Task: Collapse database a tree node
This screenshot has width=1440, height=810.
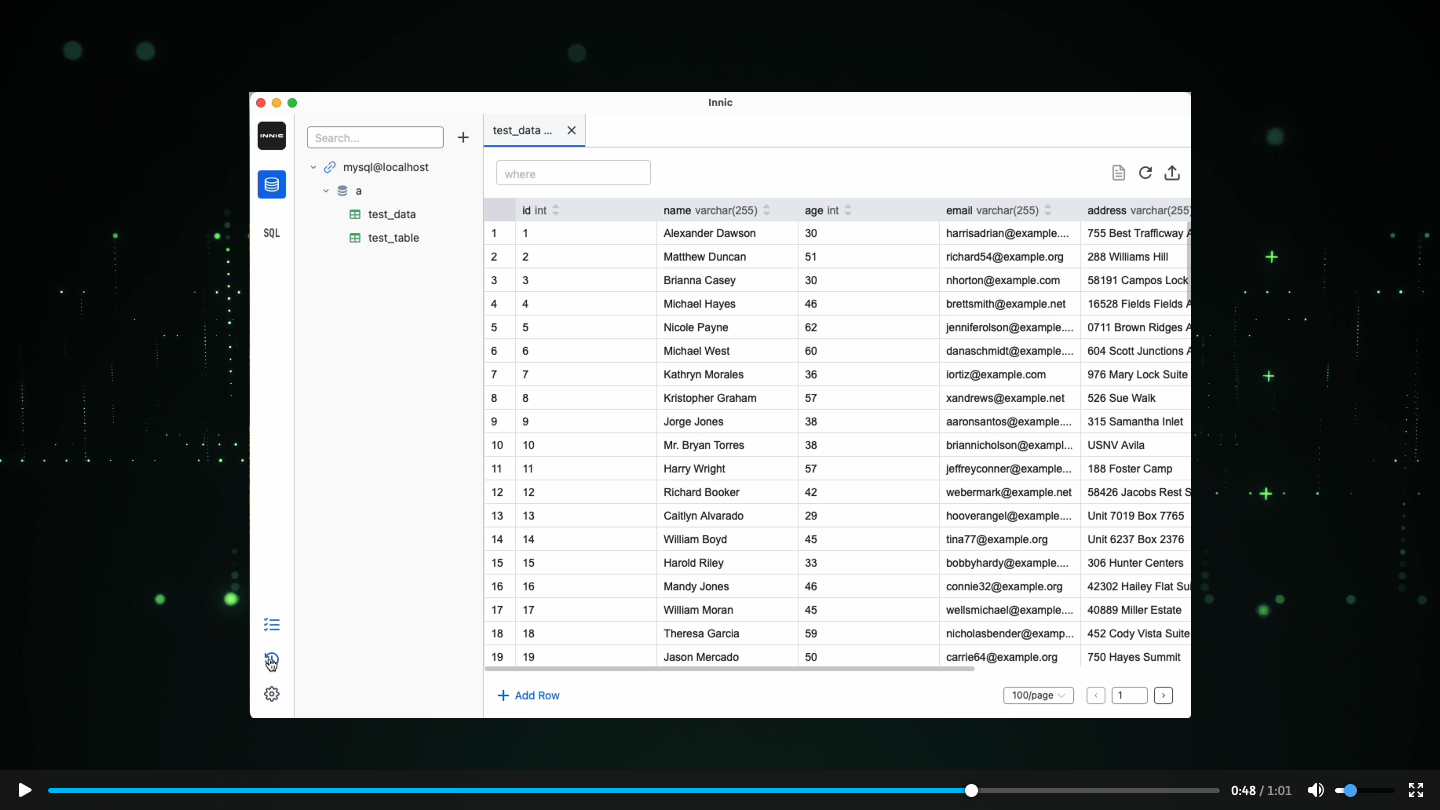Action: [326, 191]
